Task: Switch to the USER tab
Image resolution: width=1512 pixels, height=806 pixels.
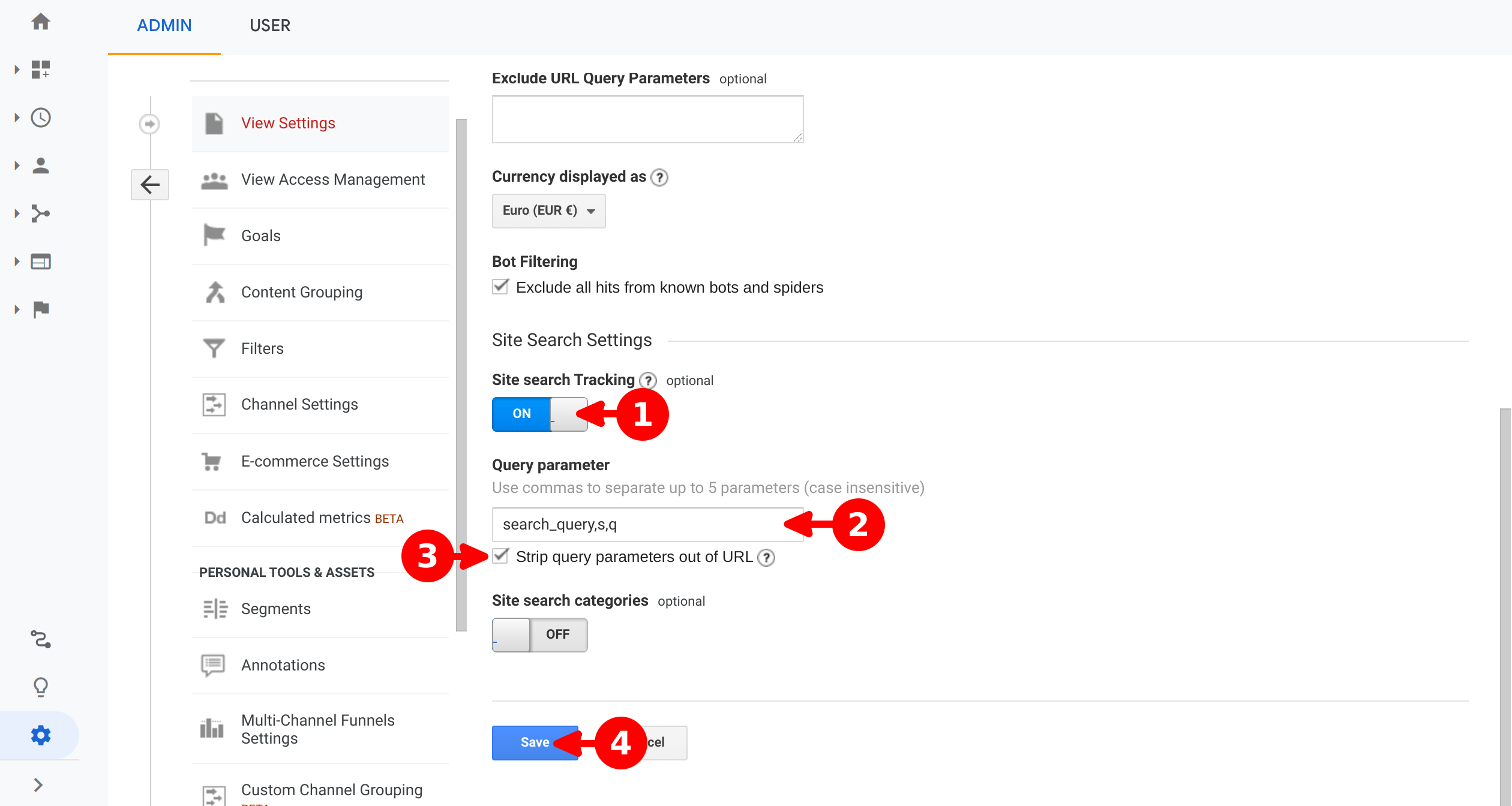Action: click(270, 26)
